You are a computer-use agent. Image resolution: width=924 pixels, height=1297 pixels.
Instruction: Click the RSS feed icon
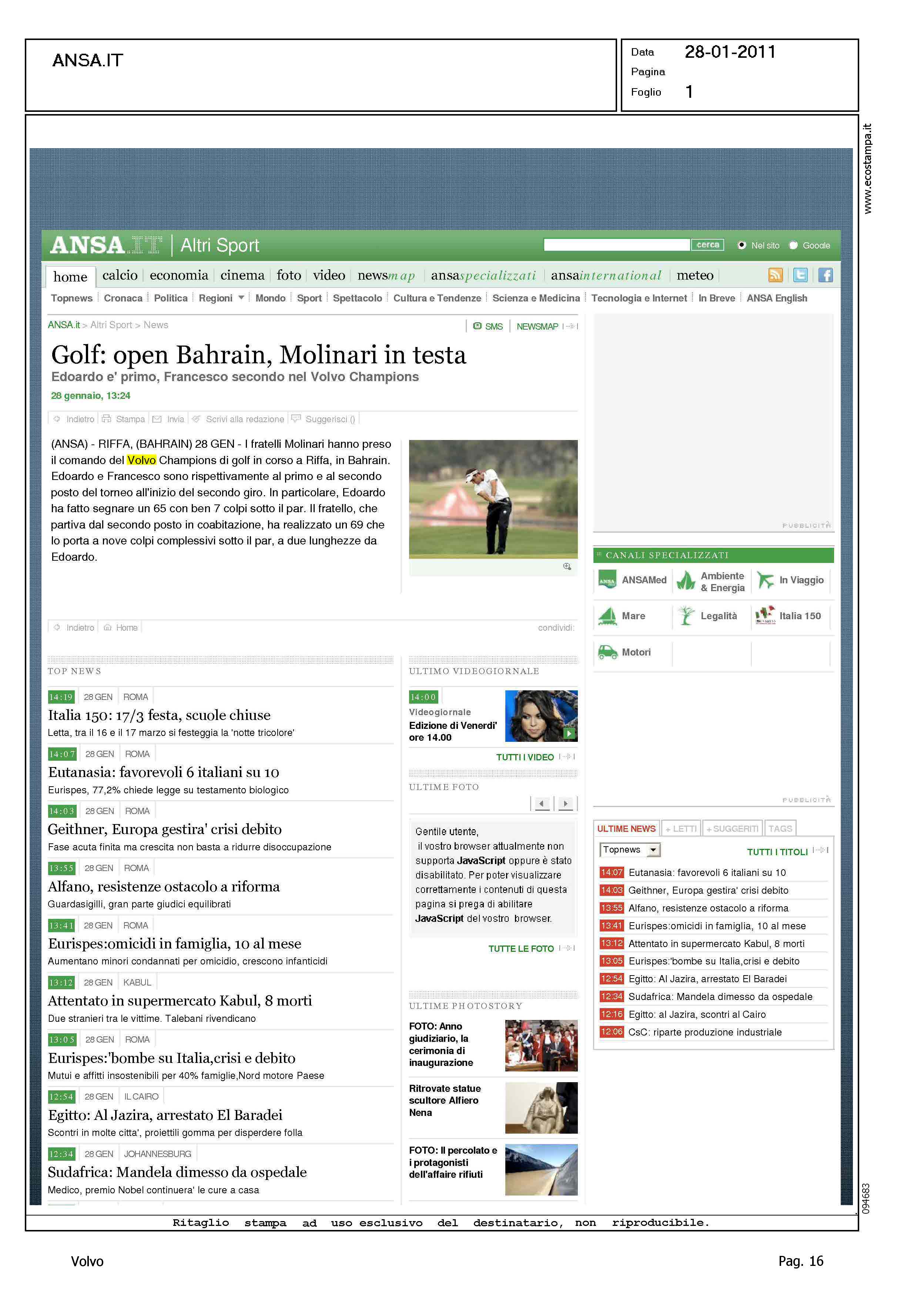pyautogui.click(x=776, y=276)
